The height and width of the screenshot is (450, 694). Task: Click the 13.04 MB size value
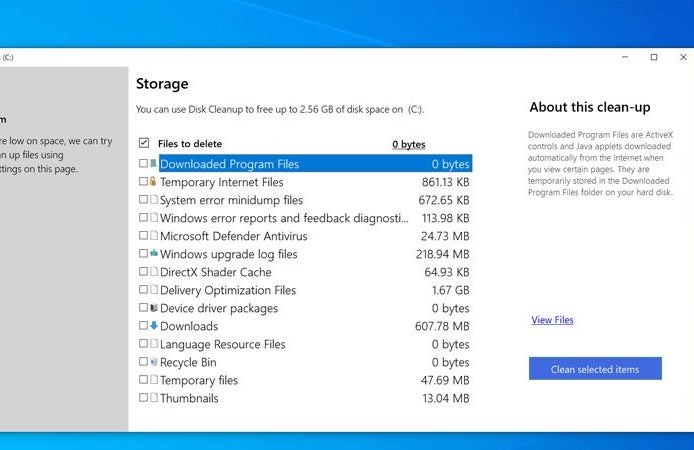pos(445,398)
